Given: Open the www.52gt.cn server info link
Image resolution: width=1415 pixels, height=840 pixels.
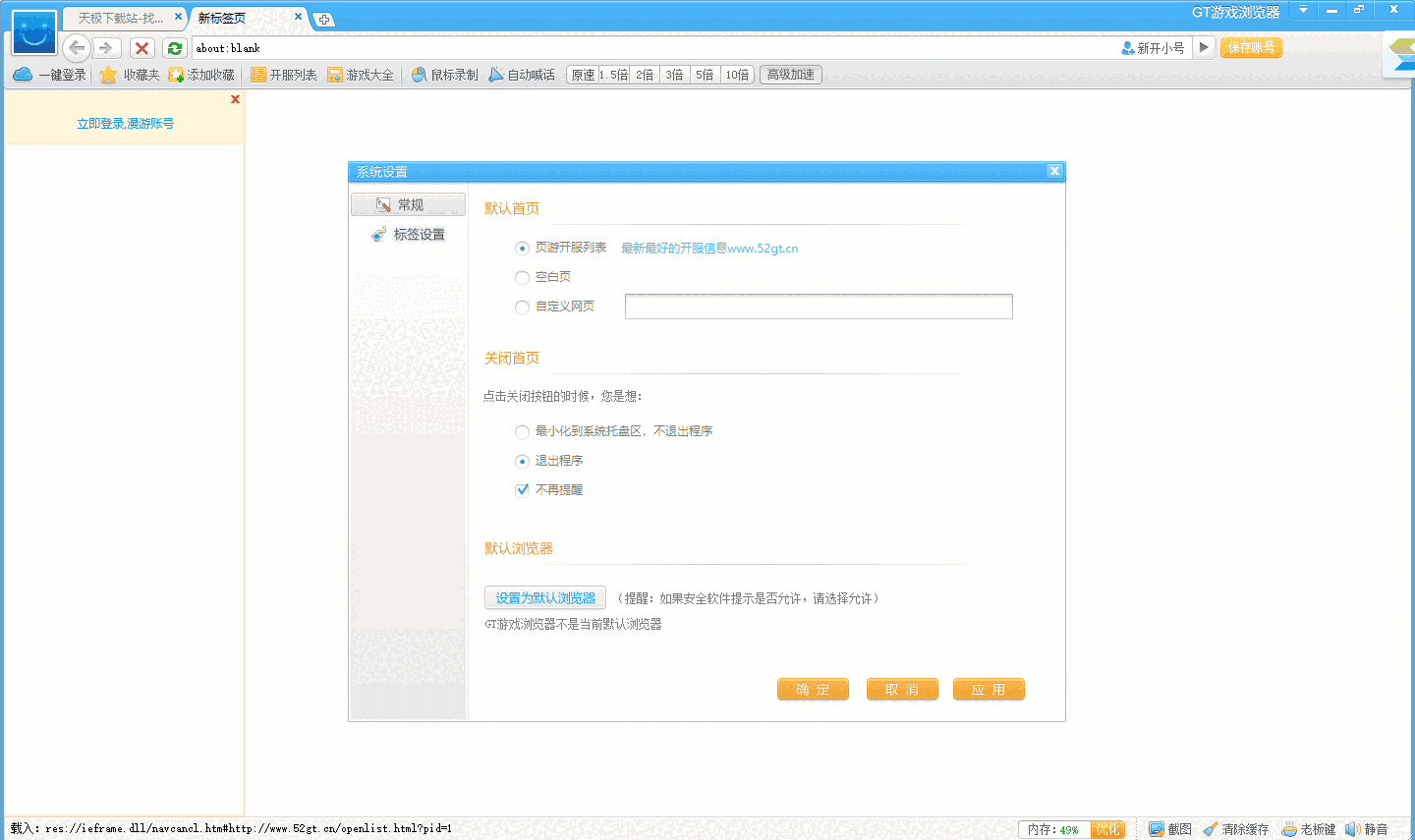Looking at the screenshot, I should pyautogui.click(x=708, y=249).
